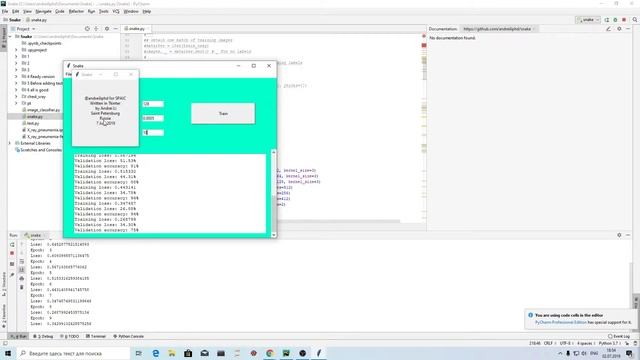Open the Python Console tab
640x360 pixels.
click(x=128, y=336)
